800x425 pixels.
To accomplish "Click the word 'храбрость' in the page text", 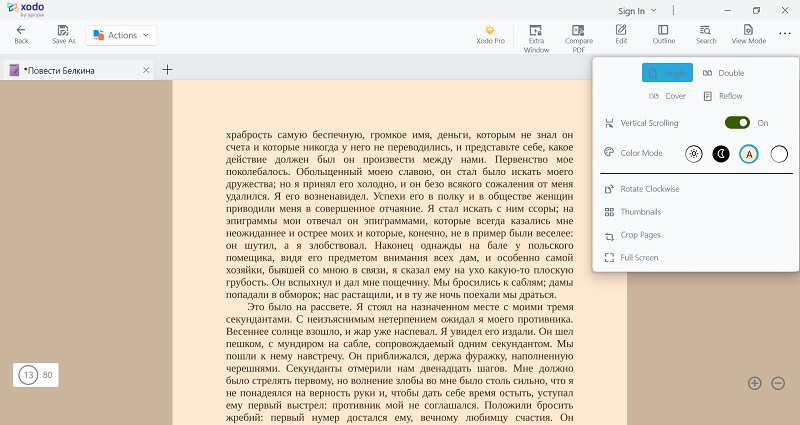I will click(x=248, y=135).
